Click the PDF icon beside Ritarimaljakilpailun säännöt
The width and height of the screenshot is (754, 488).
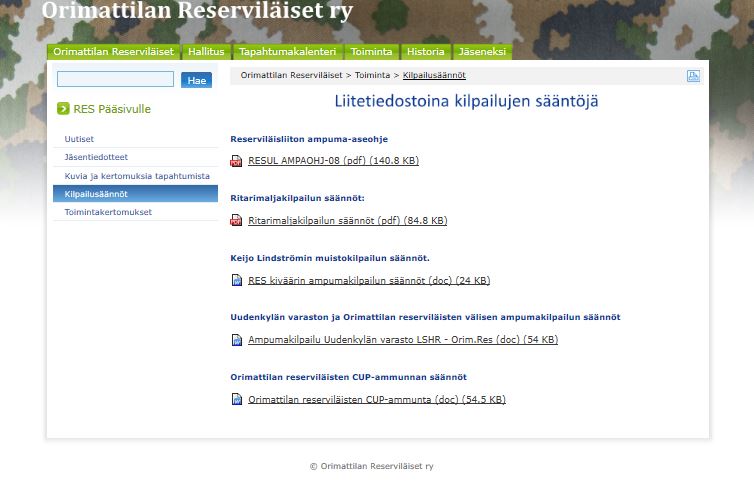click(236, 221)
